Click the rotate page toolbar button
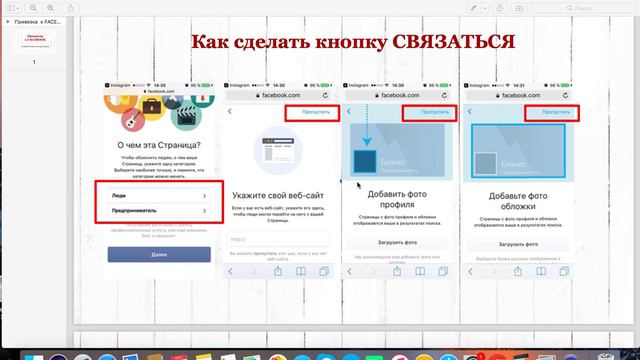Viewport: 640px width, 360px height. click(x=500, y=8)
